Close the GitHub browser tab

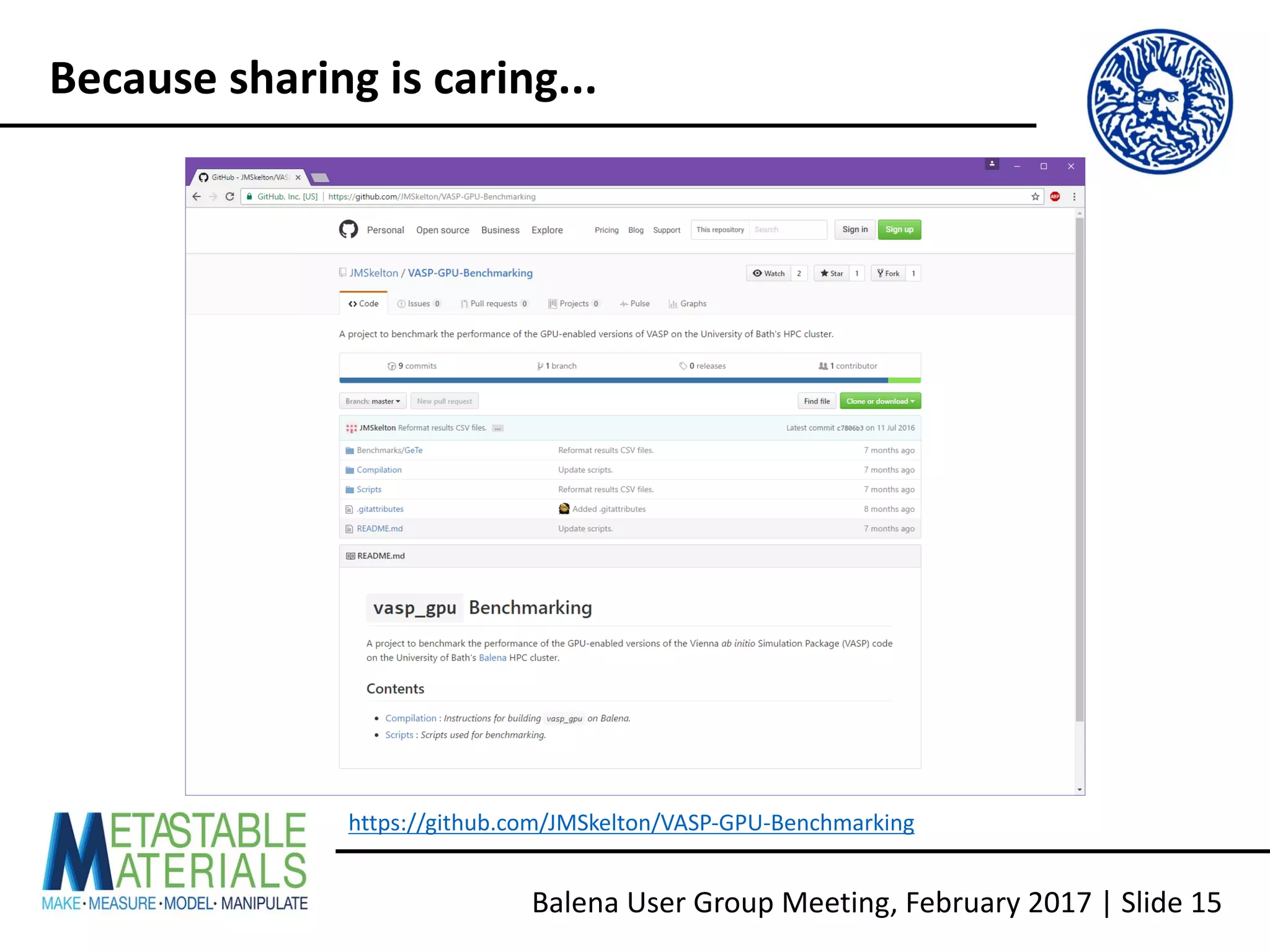pyautogui.click(x=298, y=177)
